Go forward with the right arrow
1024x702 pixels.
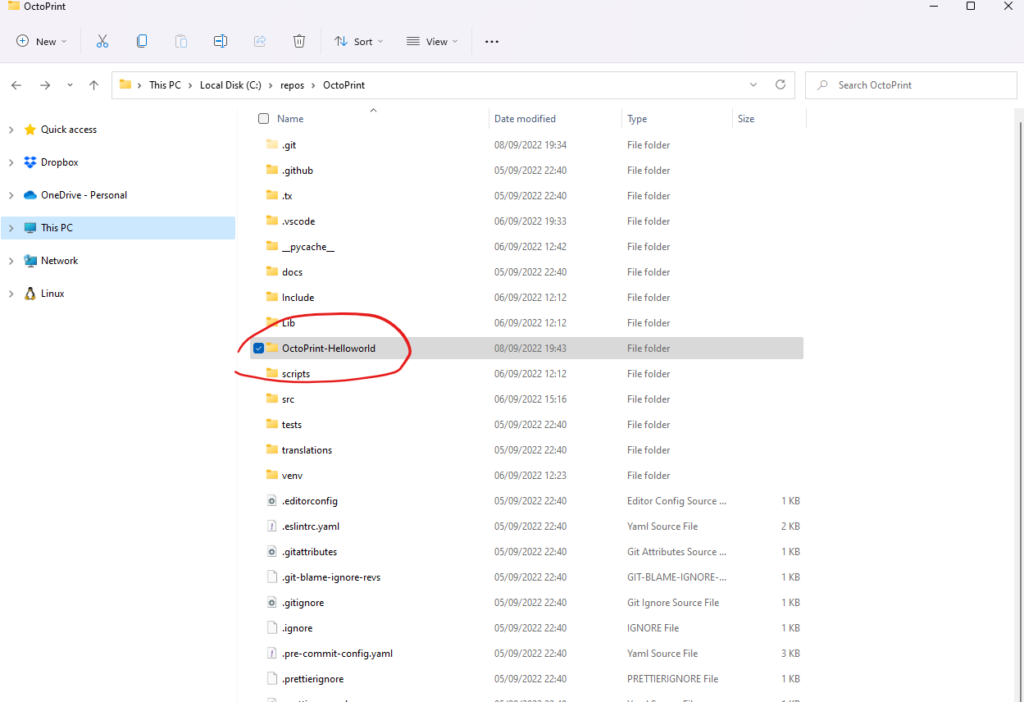coord(45,85)
